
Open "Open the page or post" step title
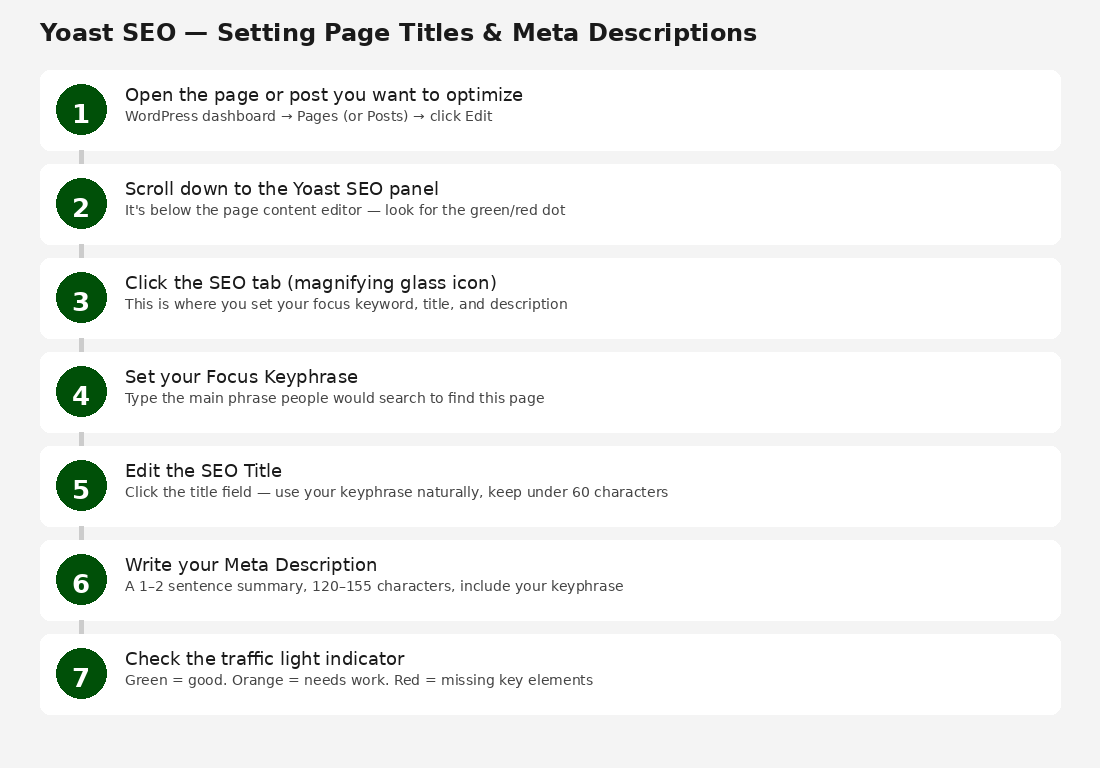[x=323, y=95]
